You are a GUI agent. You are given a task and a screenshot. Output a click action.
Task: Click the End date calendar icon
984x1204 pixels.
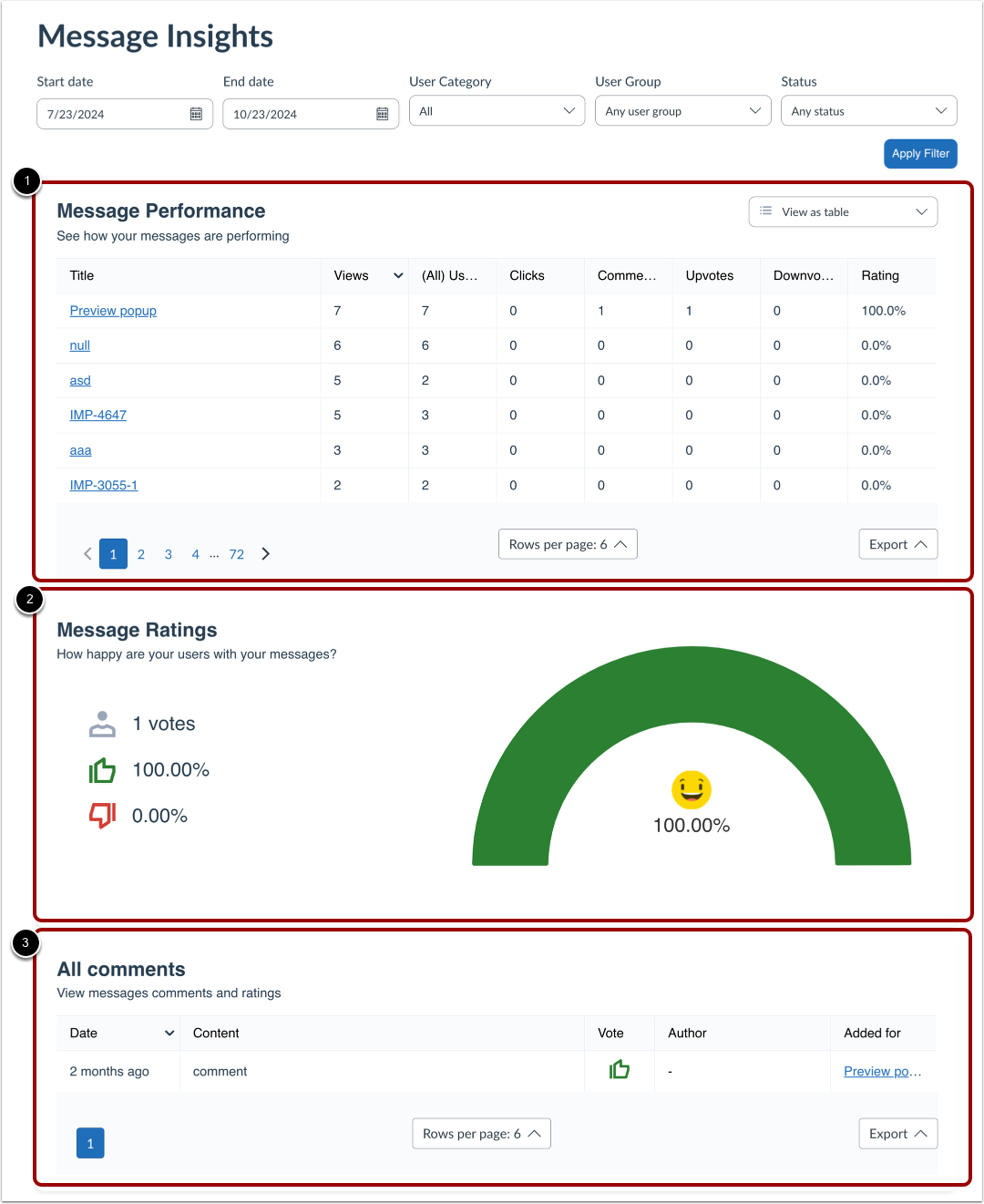point(384,113)
